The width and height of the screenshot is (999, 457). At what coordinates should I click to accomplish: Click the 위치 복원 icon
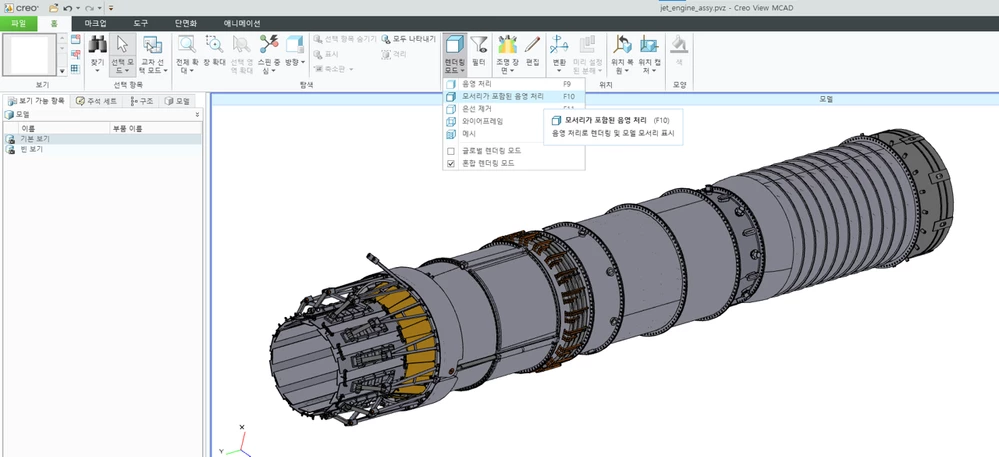pyautogui.click(x=621, y=45)
